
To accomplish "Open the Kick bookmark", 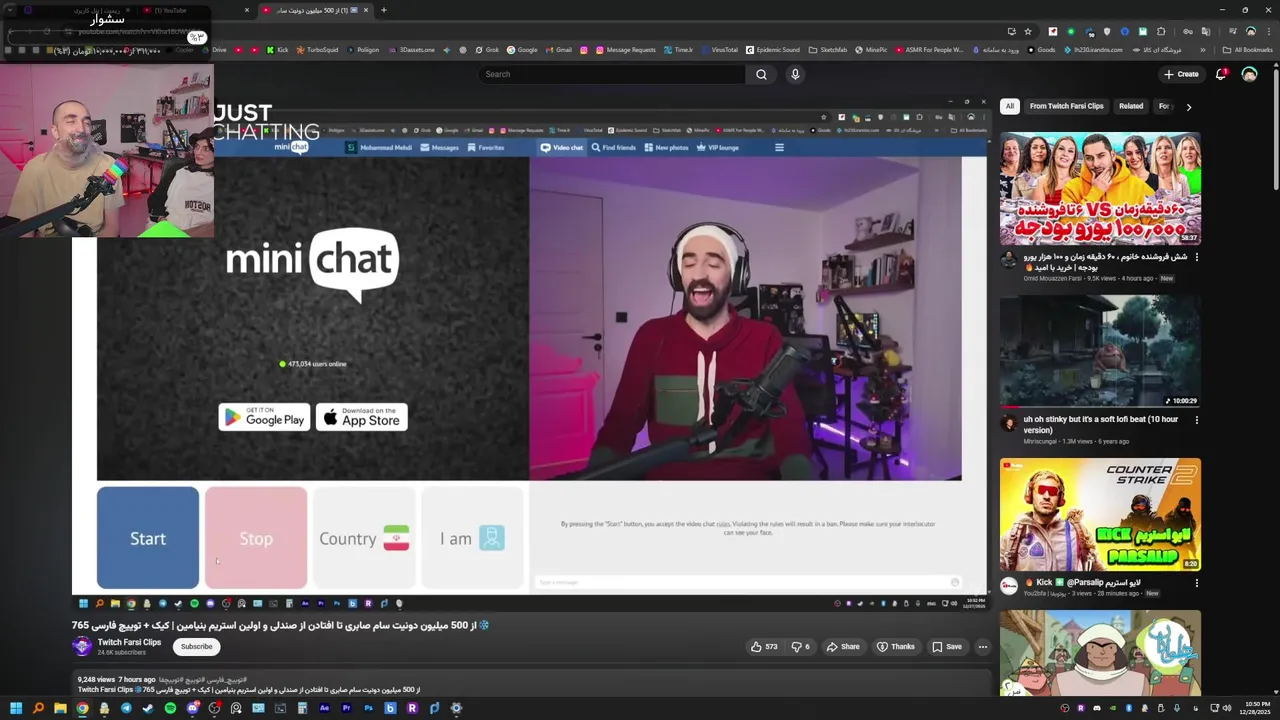I will coord(277,49).
